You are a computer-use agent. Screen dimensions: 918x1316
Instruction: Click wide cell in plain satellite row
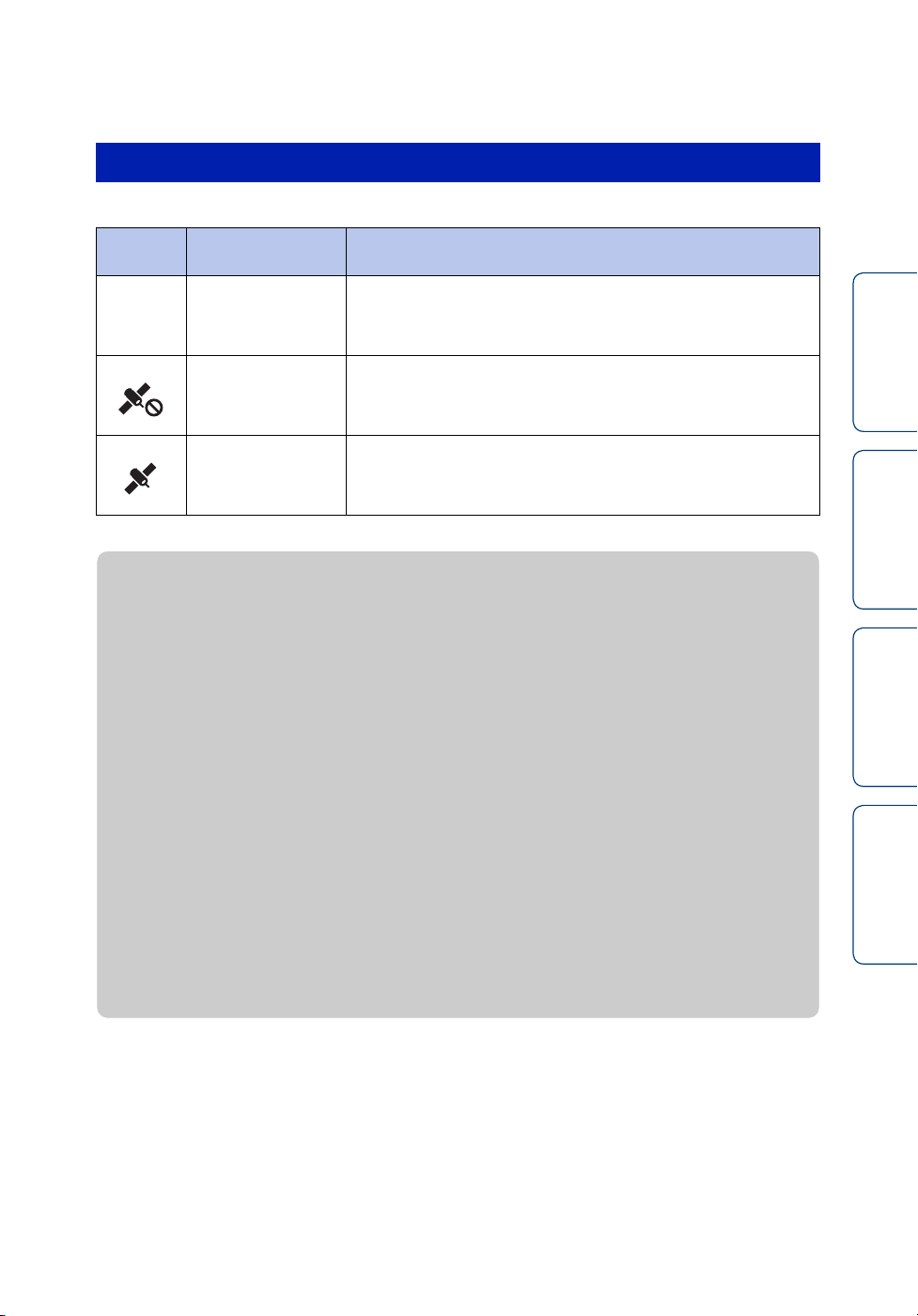583,475
